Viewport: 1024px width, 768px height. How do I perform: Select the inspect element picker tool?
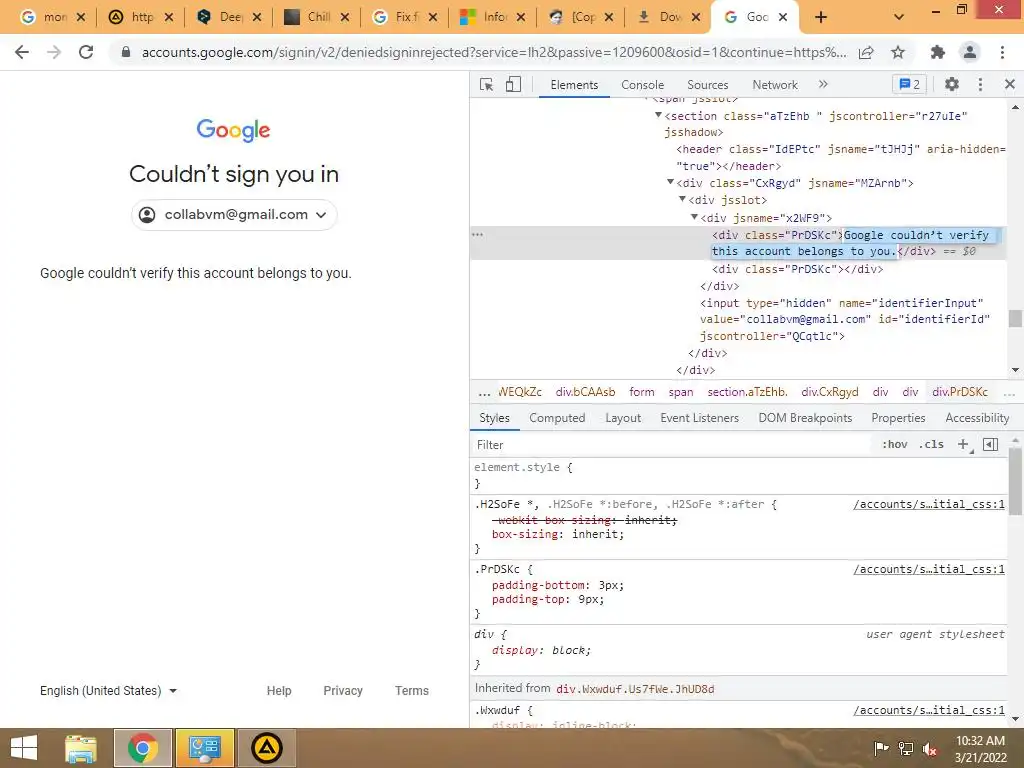click(486, 84)
